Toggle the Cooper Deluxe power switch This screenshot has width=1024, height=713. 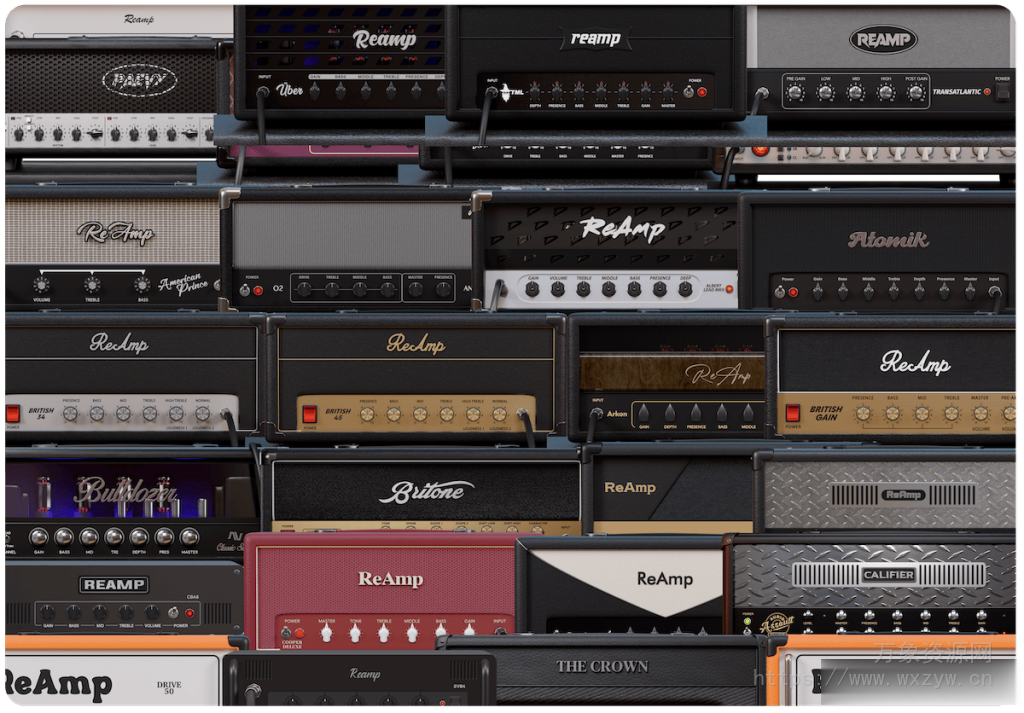coord(284,631)
